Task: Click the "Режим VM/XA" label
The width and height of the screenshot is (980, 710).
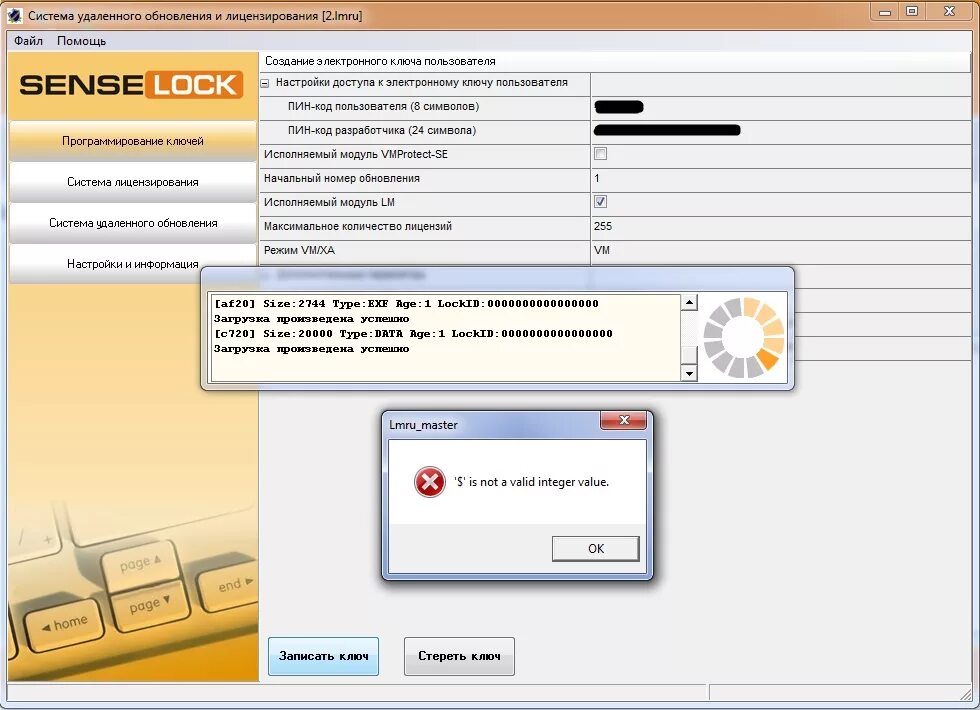Action: tap(299, 250)
